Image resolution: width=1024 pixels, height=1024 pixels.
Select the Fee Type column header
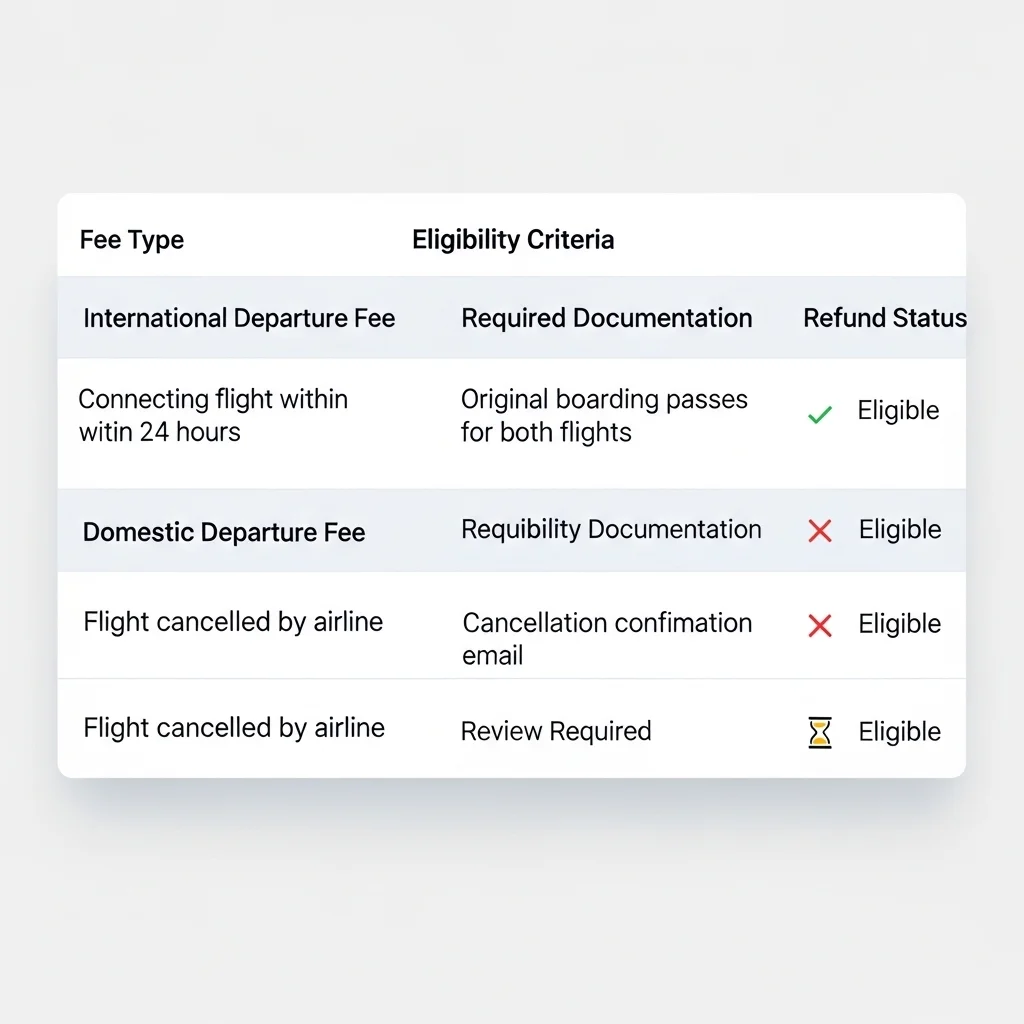click(x=132, y=241)
